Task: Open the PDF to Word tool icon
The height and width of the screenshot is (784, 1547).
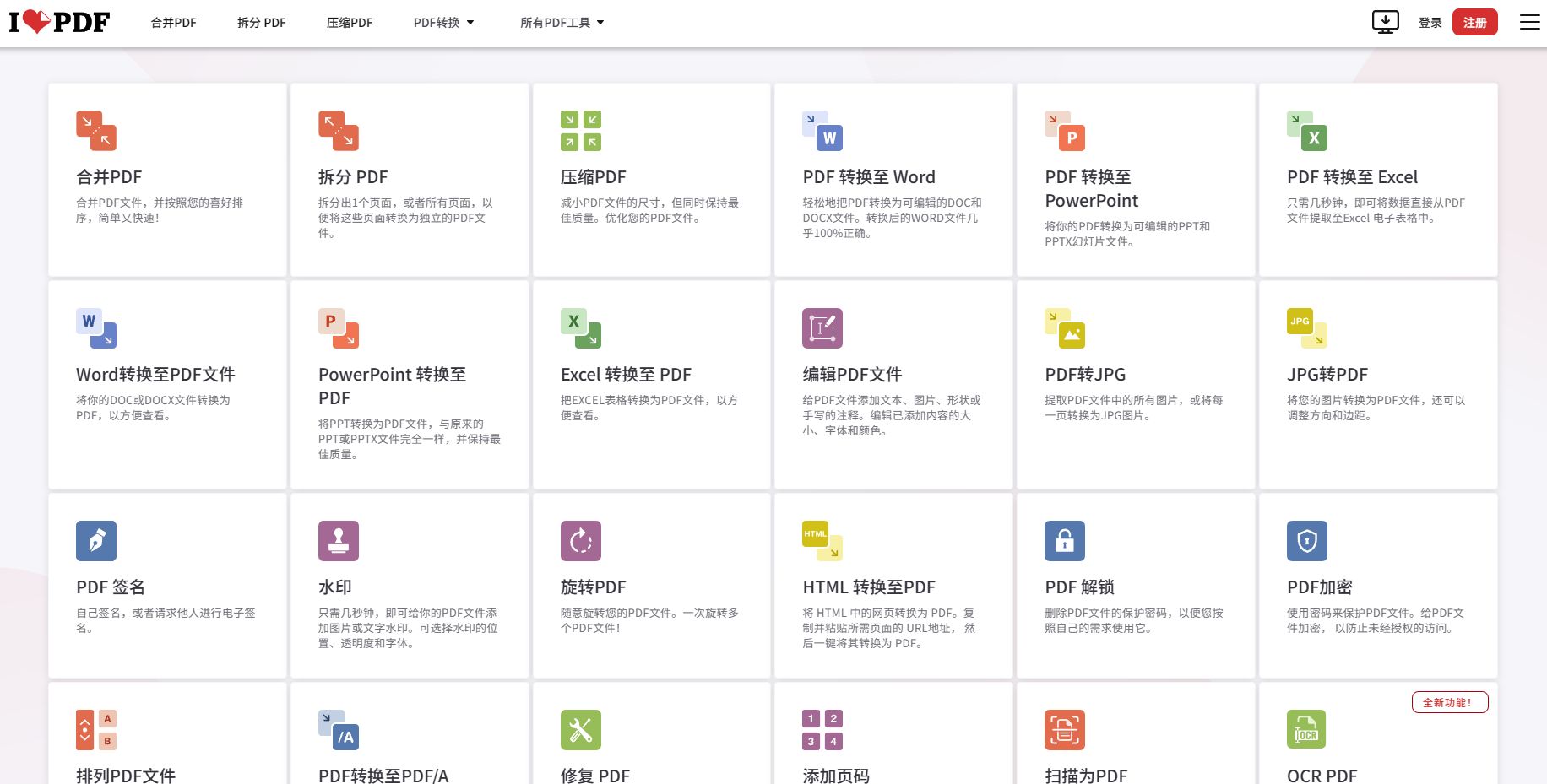Action: coord(822,131)
